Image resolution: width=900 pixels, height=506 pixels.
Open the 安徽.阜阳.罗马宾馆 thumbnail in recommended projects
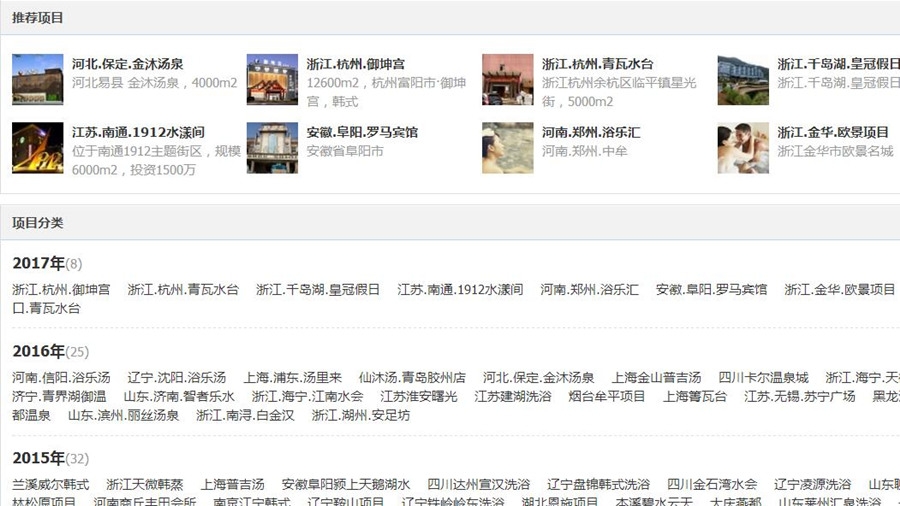272,147
